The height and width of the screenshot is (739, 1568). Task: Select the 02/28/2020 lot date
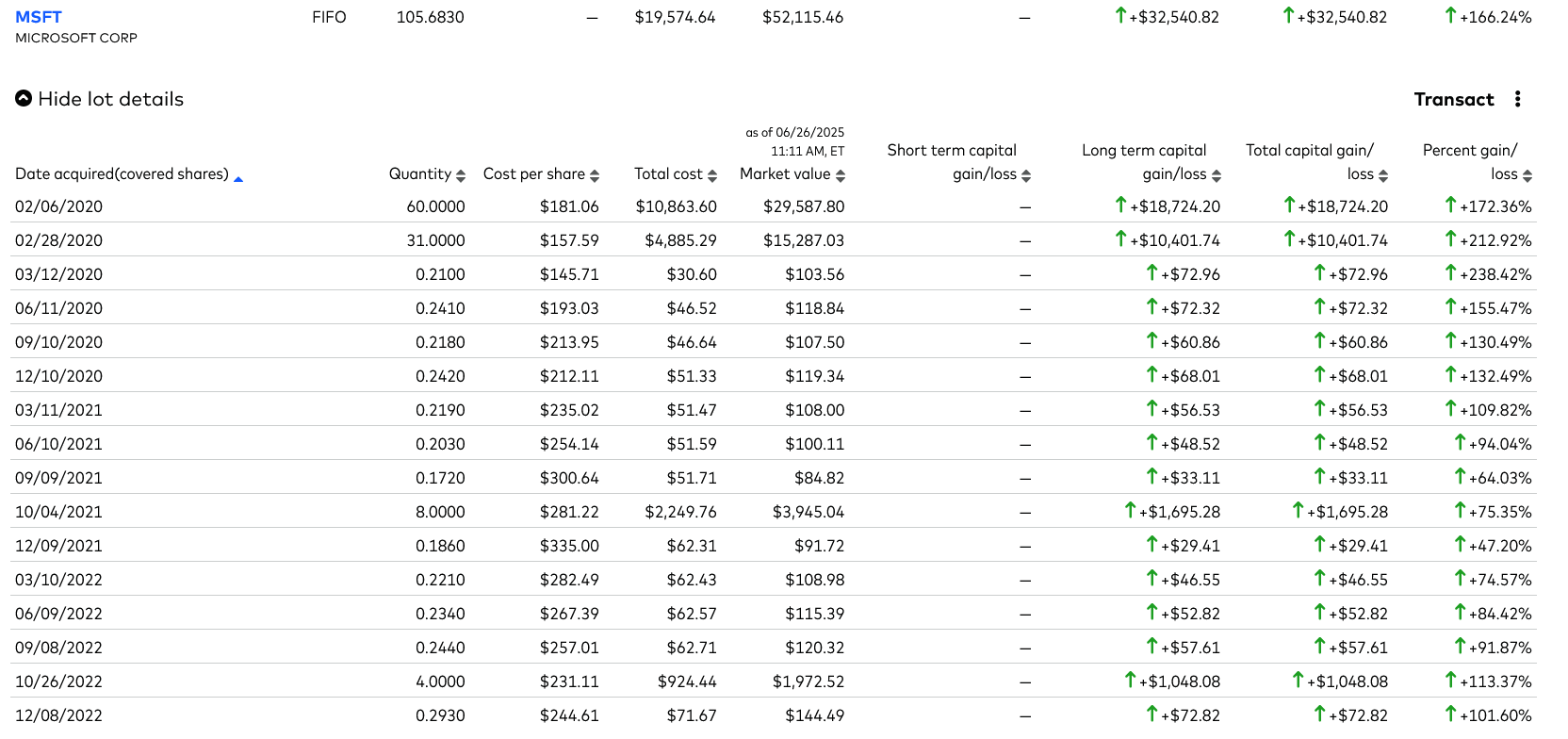pos(58,240)
